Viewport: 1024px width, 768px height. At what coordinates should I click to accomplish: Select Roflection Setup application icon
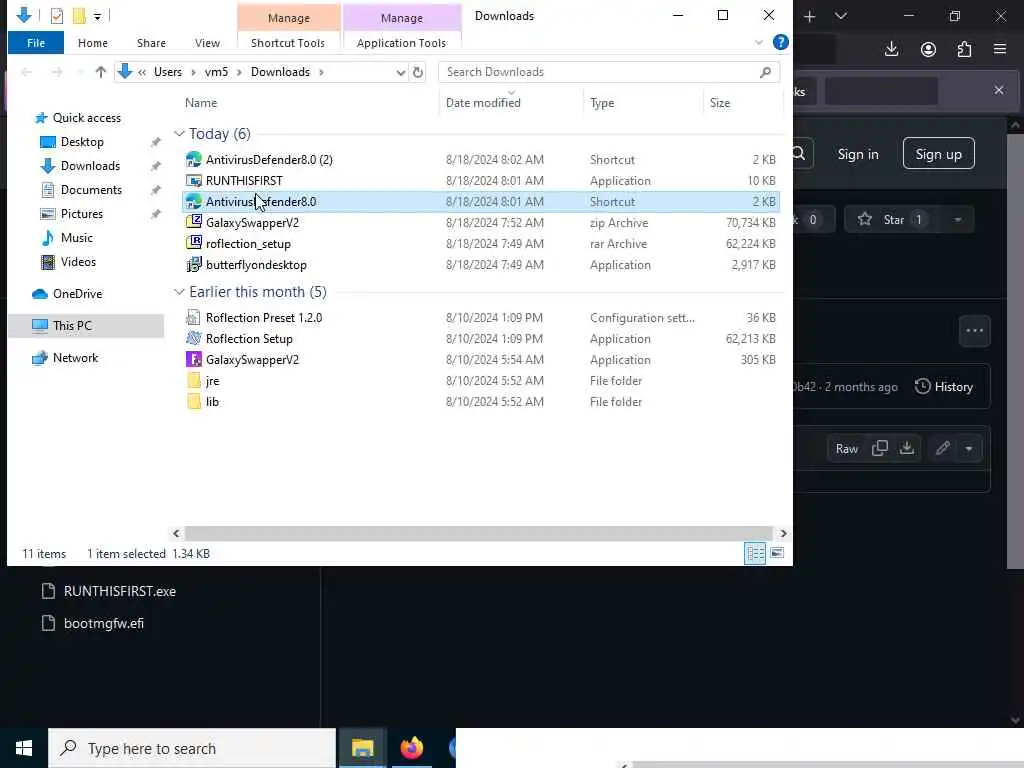pos(194,338)
